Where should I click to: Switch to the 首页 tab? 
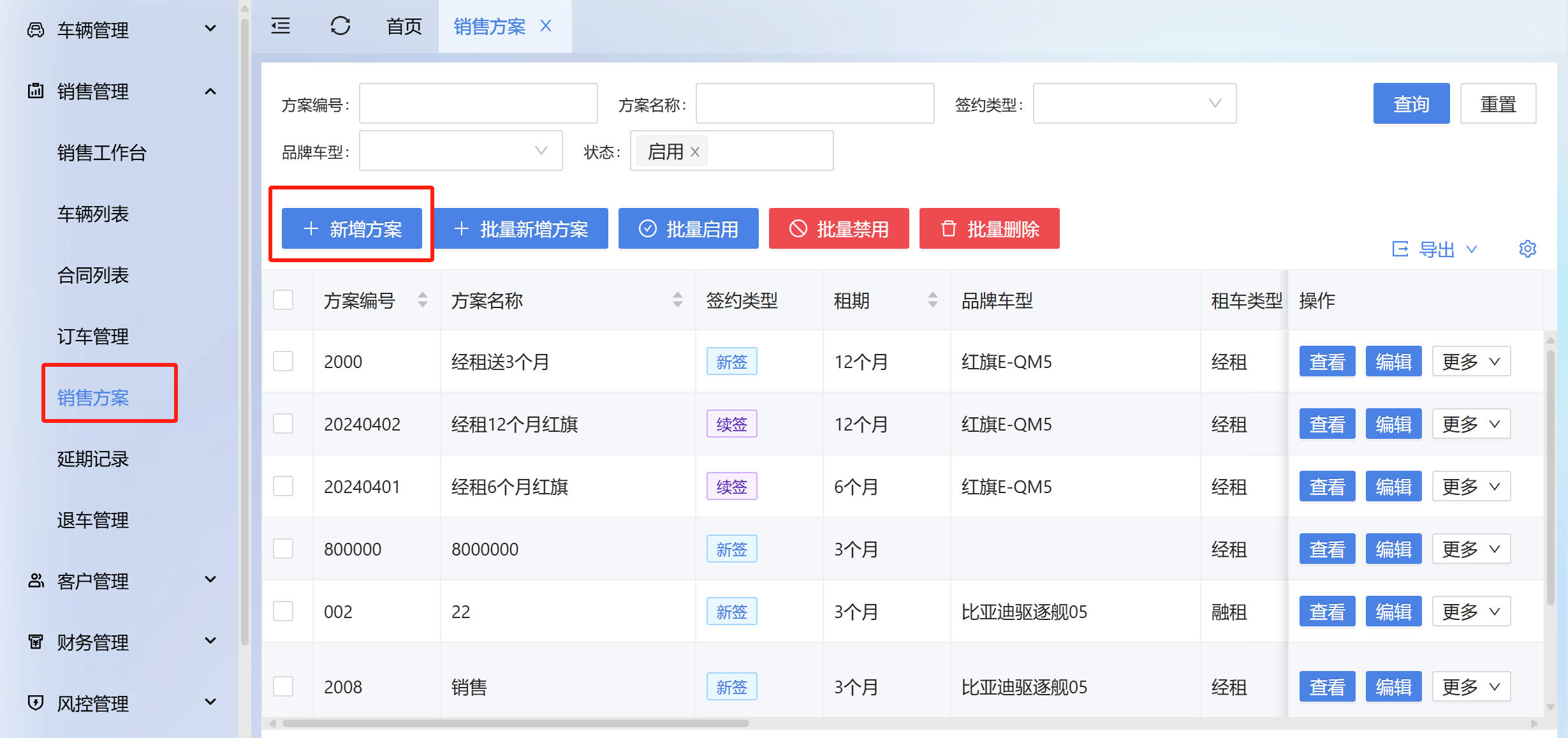pyautogui.click(x=404, y=26)
